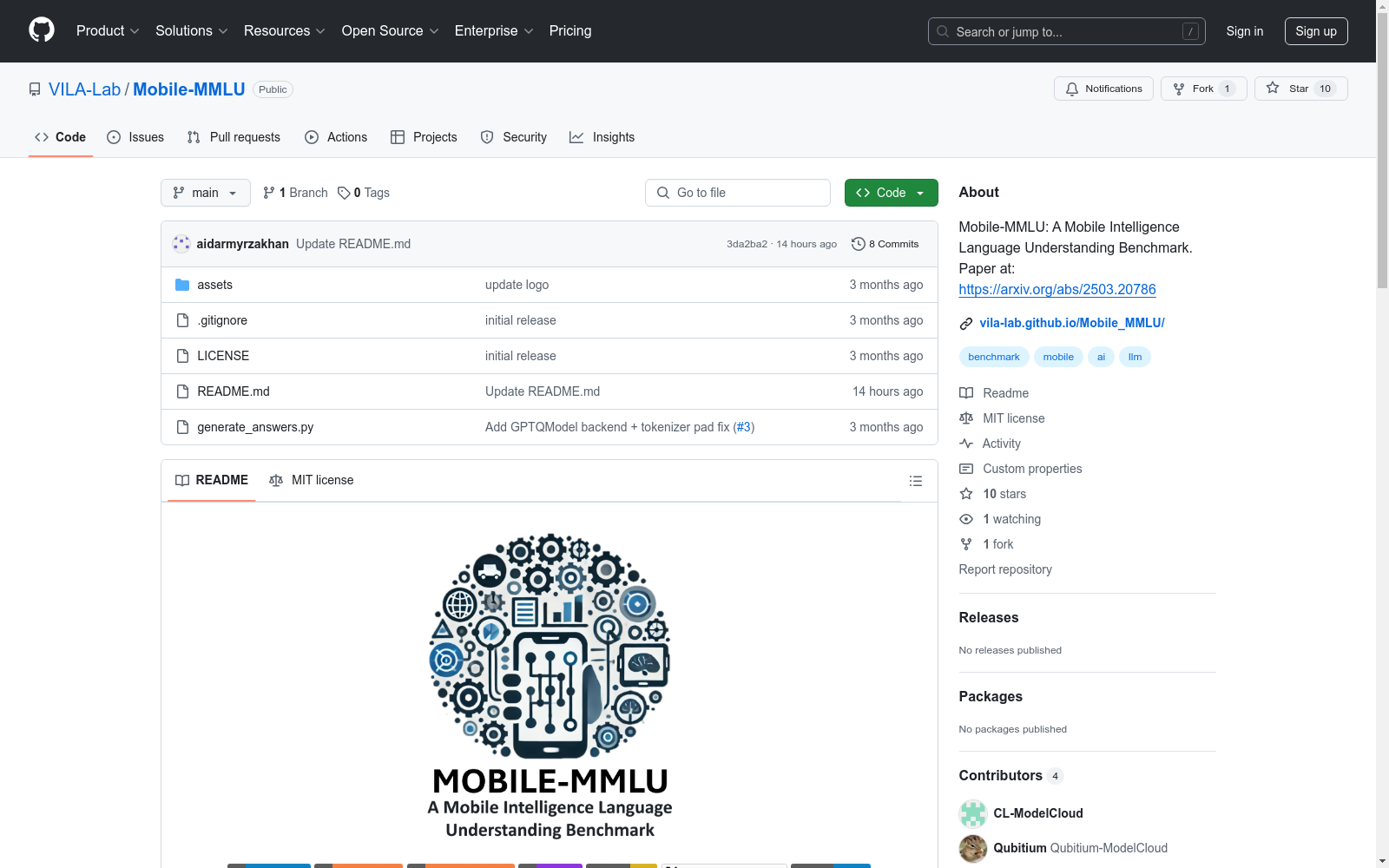This screenshot has height=868, width=1389.
Task: Click the VILA-Lab owner link
Action: (x=85, y=89)
